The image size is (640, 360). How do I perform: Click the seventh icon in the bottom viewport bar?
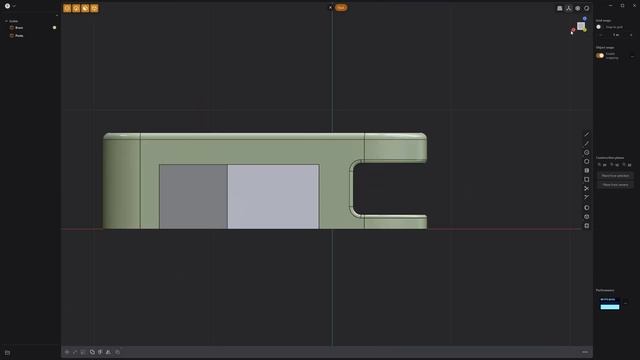[118, 352]
